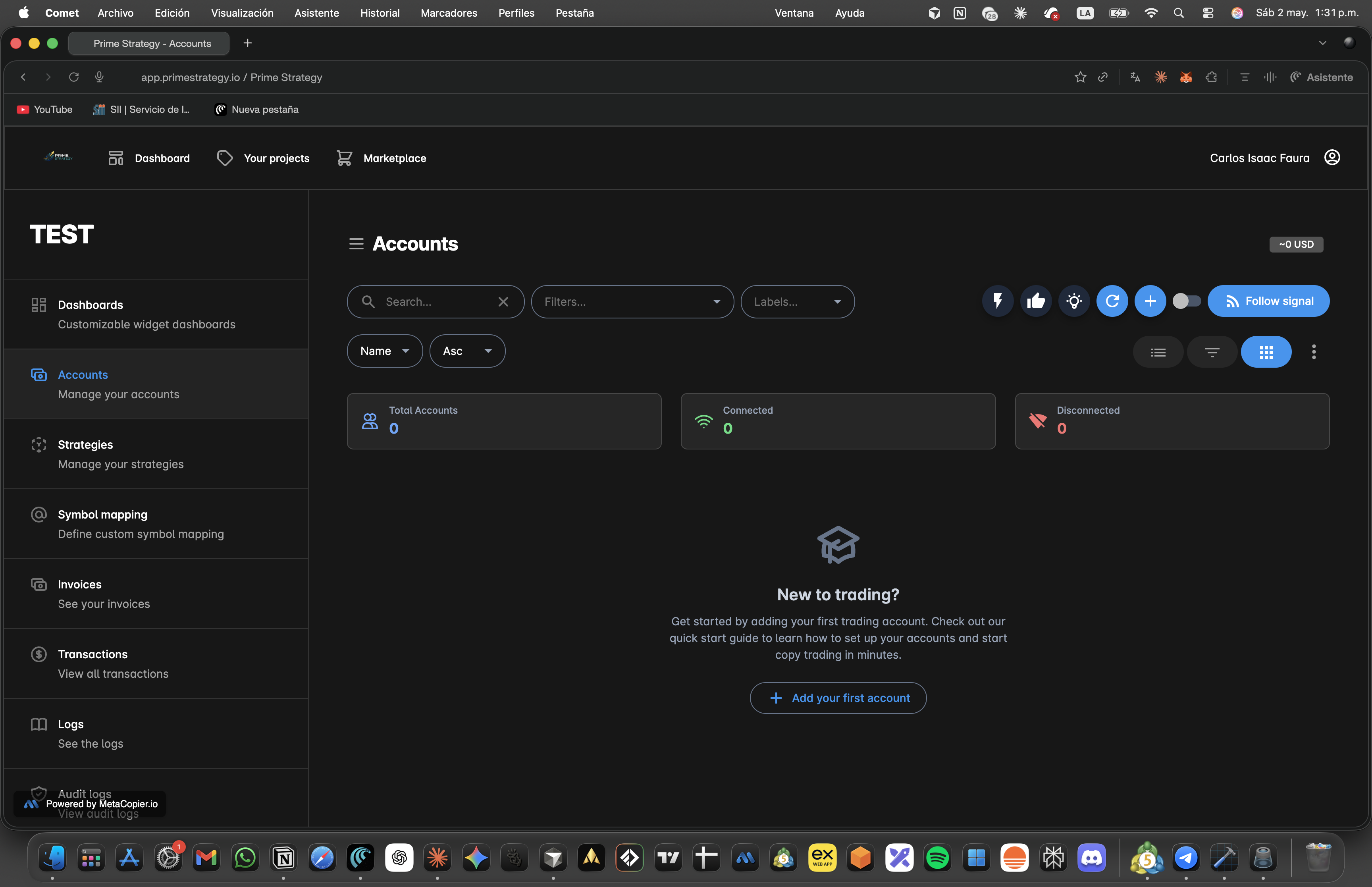The height and width of the screenshot is (887, 1372).
Task: Expand the Labels dropdown
Action: tap(798, 302)
